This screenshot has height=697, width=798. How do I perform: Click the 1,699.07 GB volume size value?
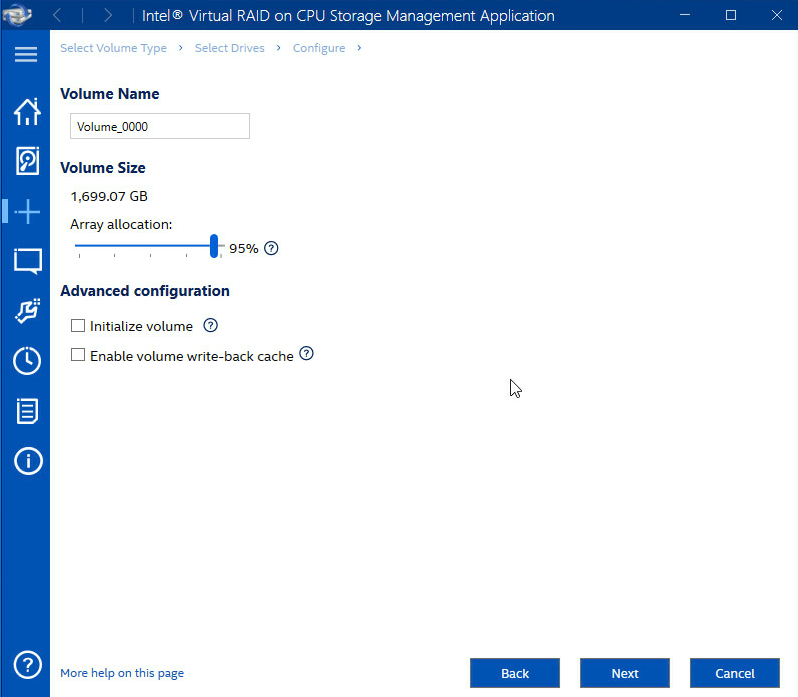(109, 196)
